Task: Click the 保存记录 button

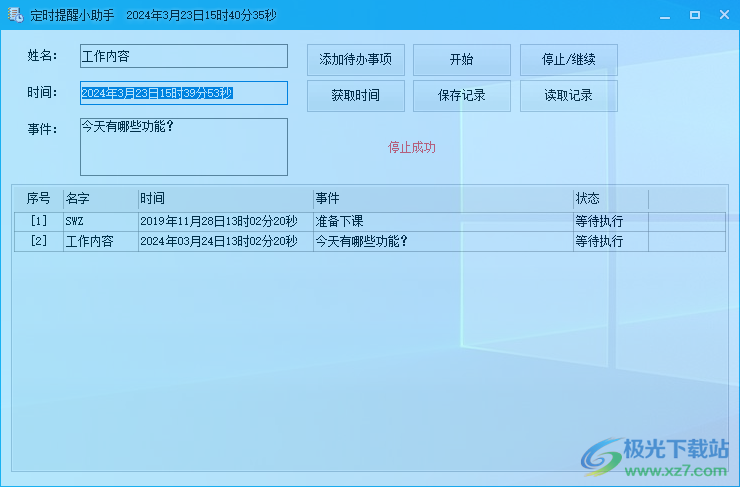Action: coord(462,96)
